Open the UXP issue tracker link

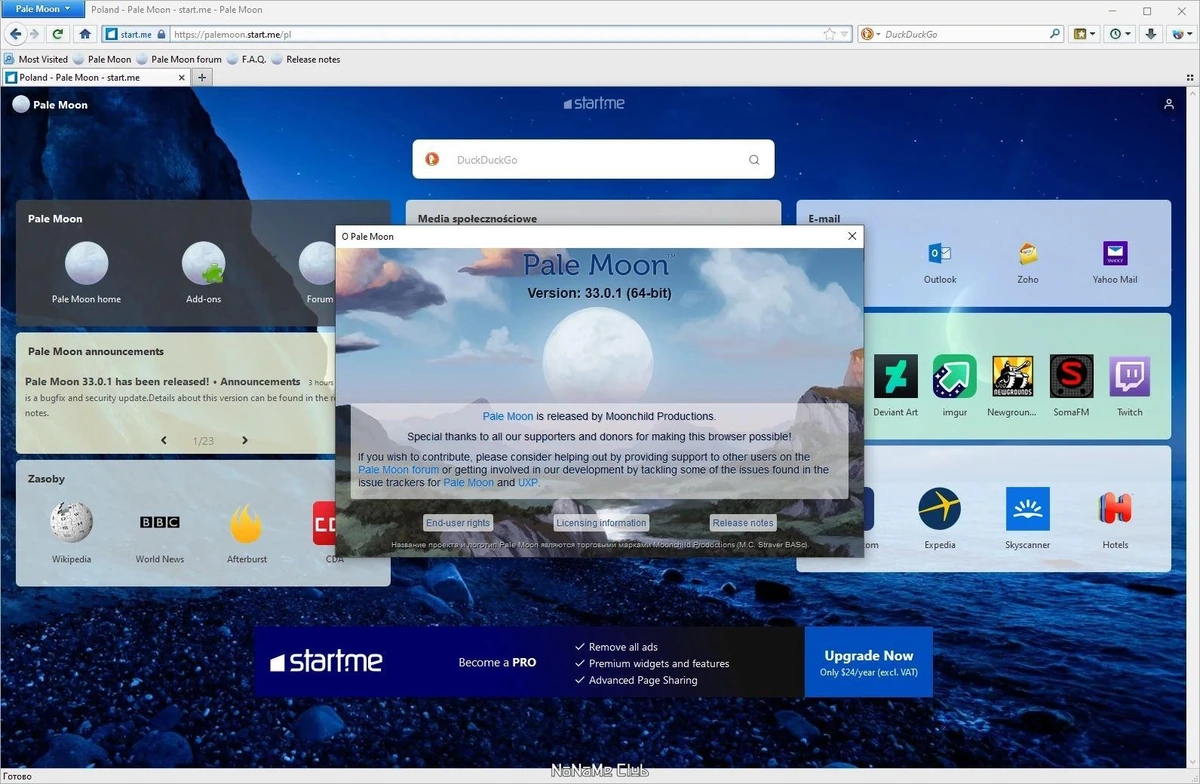[528, 482]
